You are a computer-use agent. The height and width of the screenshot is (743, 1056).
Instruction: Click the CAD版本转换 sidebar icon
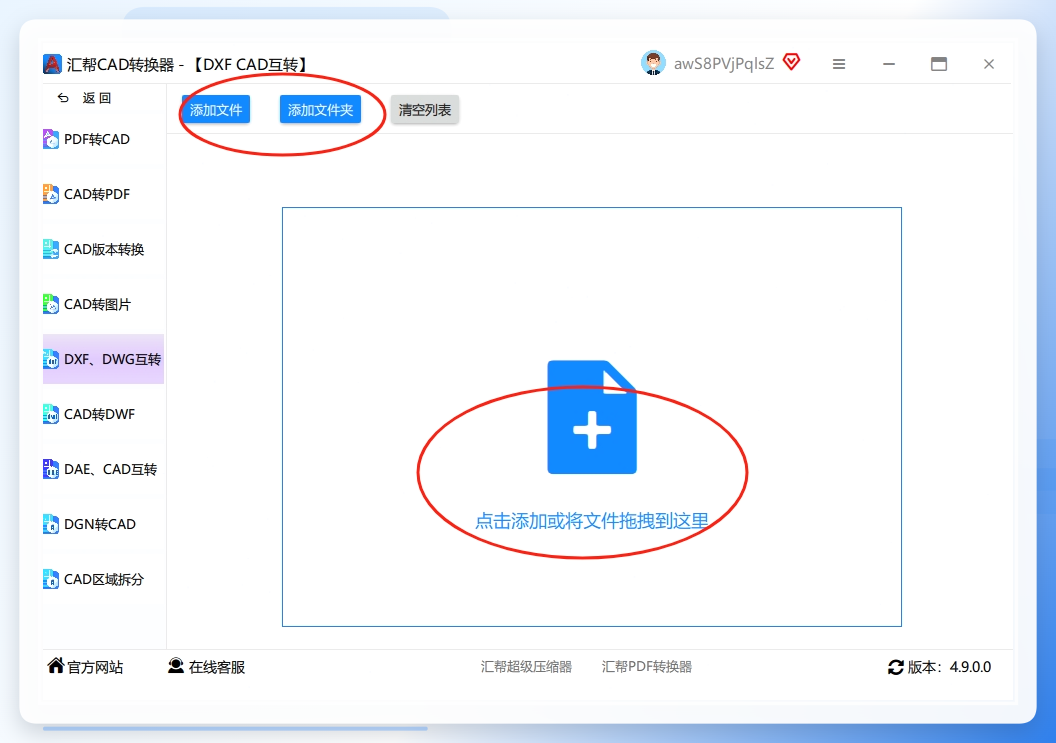tap(51, 249)
